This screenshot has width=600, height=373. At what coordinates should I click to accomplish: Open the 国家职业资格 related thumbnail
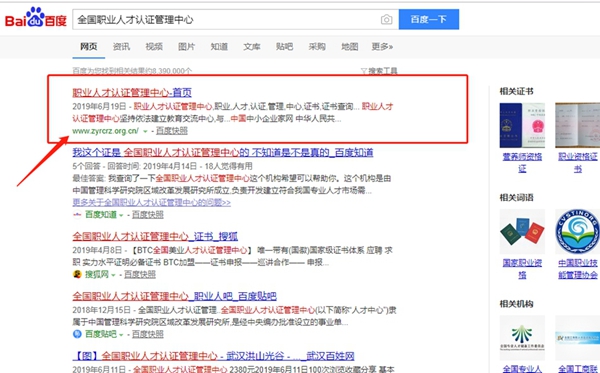click(x=522, y=231)
